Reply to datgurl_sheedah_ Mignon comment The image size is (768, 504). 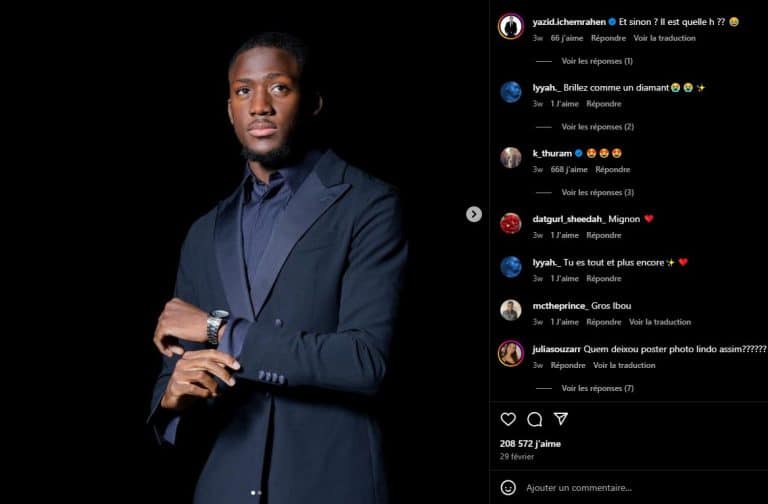pos(603,235)
